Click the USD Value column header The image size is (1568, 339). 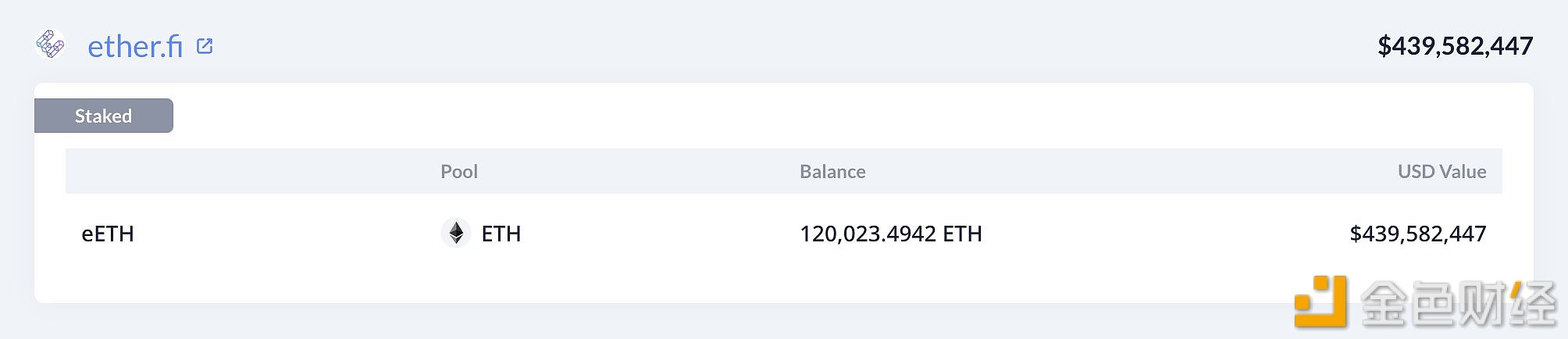tap(1441, 172)
